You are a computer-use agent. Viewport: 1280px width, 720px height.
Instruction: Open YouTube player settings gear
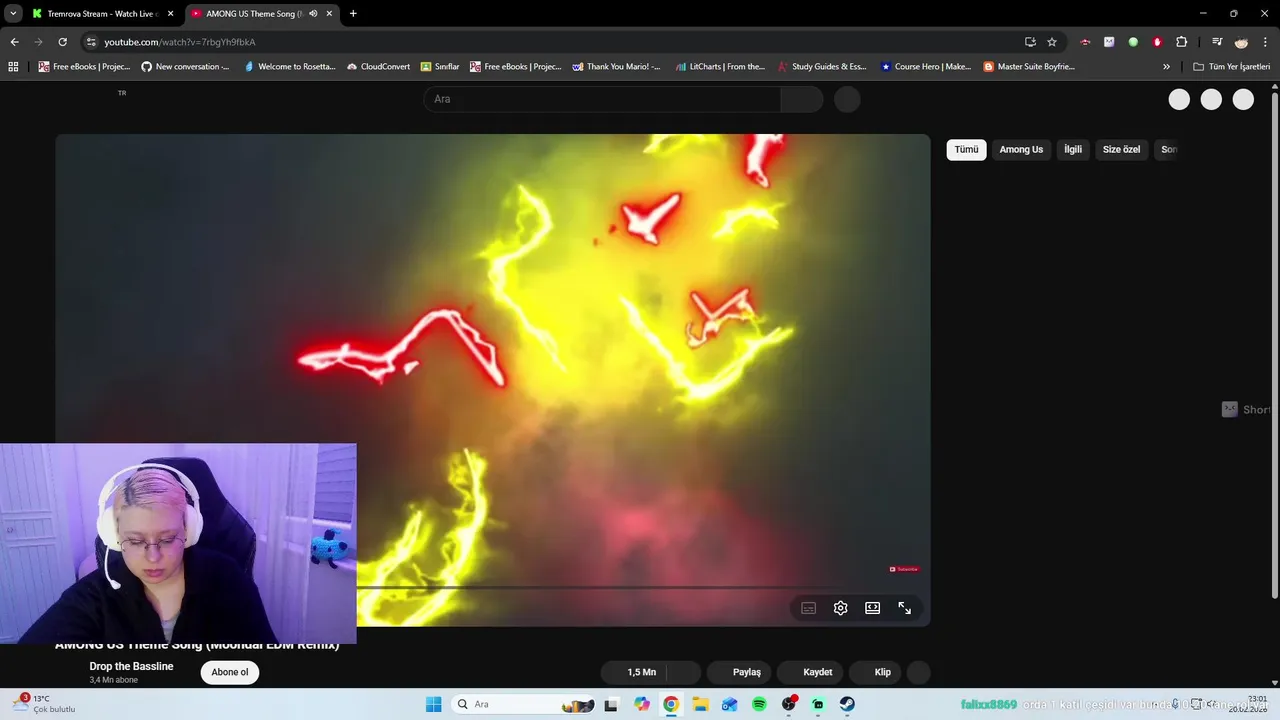point(840,608)
